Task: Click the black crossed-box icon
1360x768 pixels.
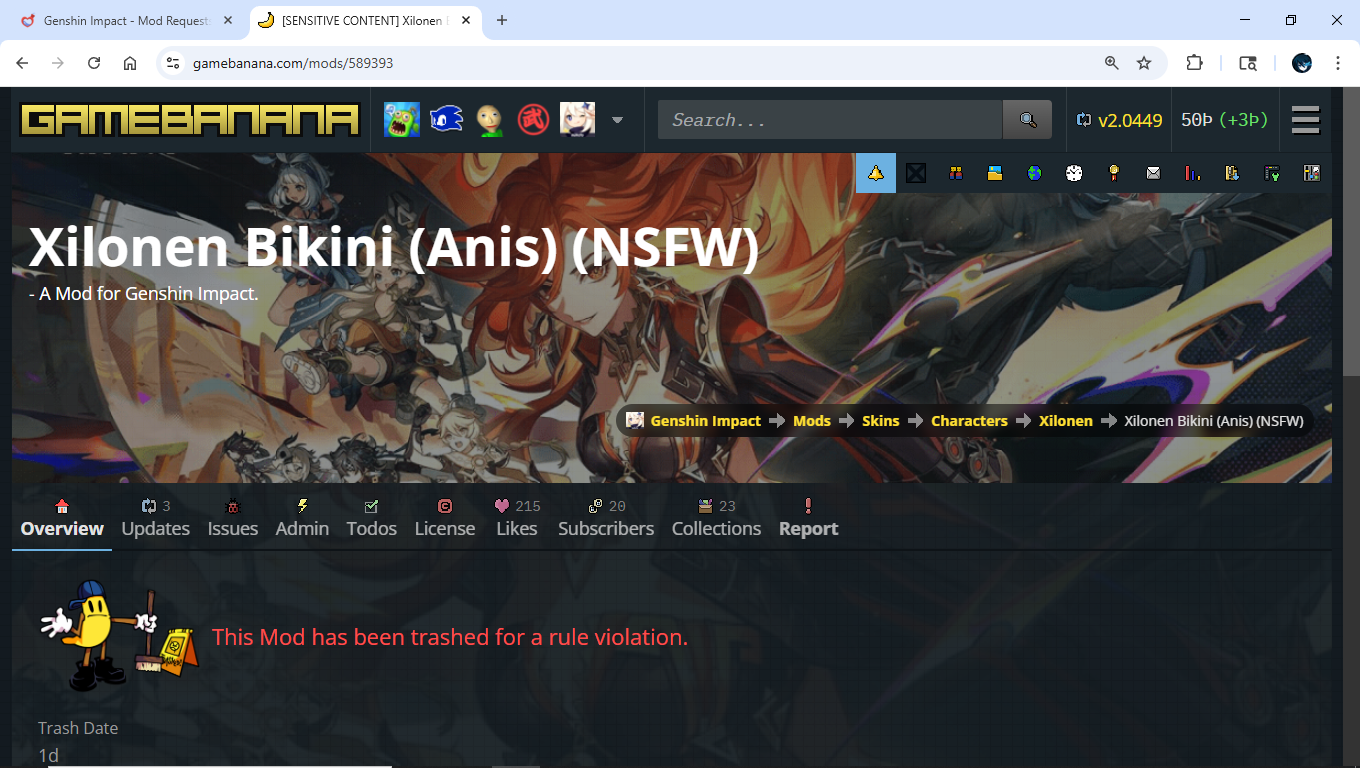Action: (915, 173)
